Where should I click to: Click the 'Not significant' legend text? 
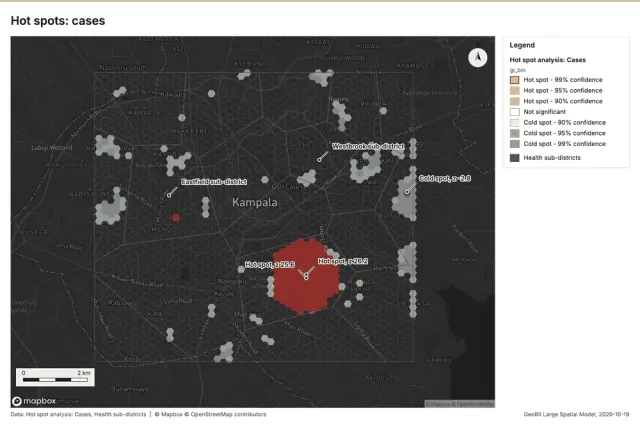544,111
